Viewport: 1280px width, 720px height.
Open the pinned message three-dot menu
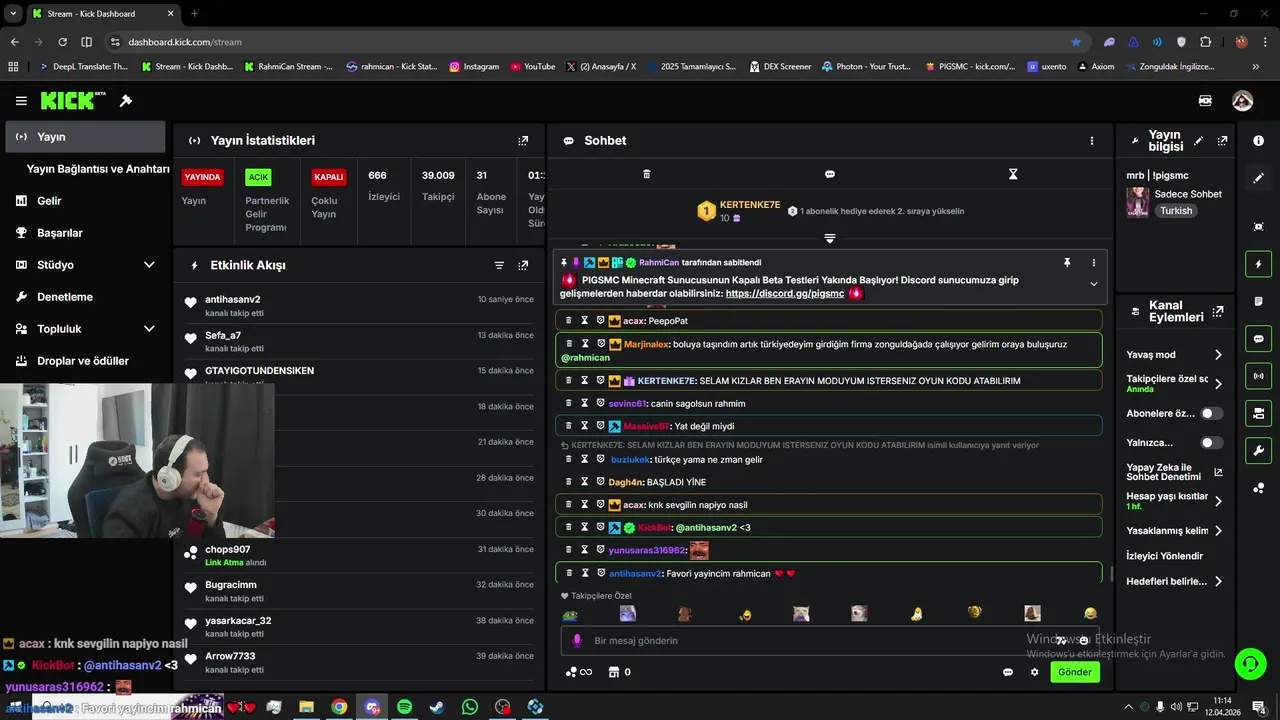(1093, 262)
